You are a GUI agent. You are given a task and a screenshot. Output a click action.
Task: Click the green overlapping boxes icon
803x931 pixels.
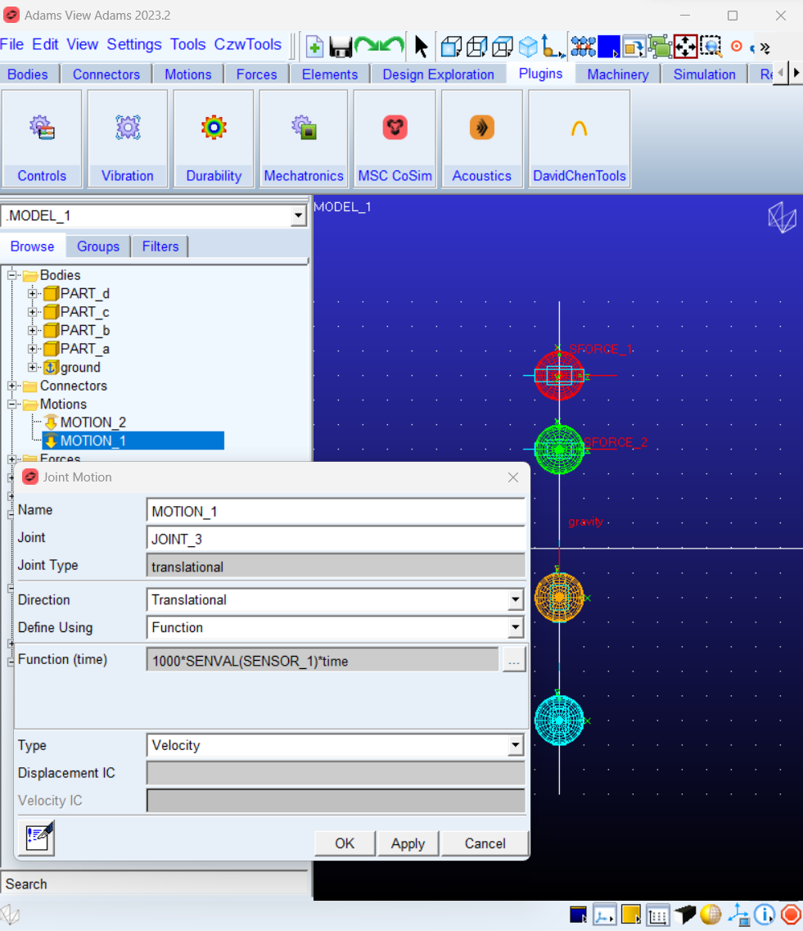[659, 46]
